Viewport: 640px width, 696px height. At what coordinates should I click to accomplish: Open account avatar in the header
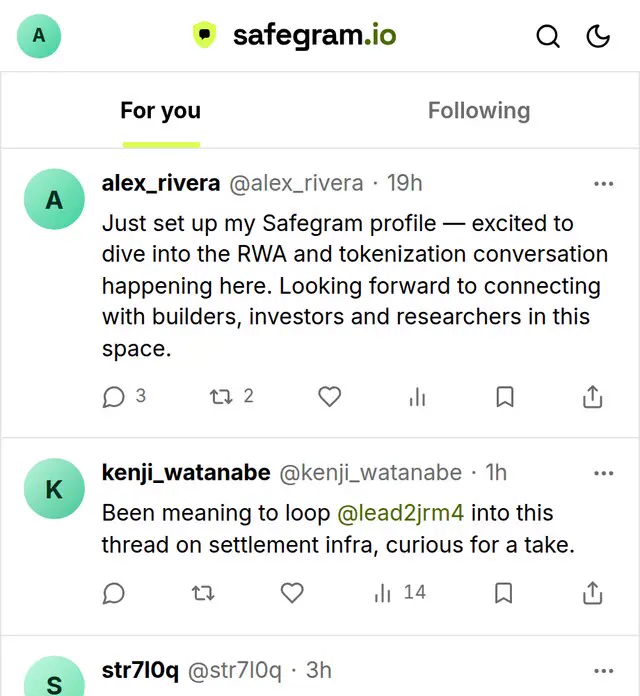[x=39, y=36]
